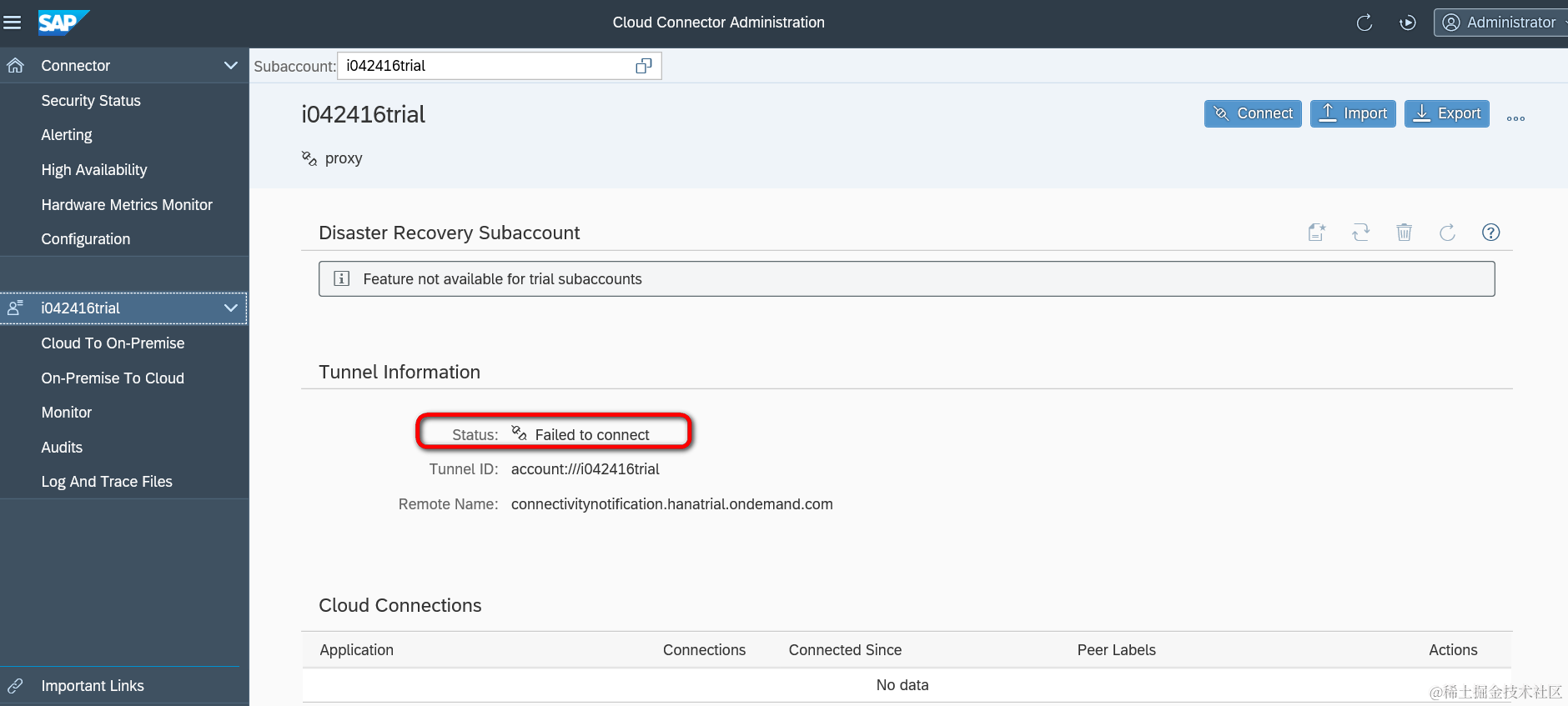
Task: Open Disaster Recovery help icon
Action: point(1491,233)
